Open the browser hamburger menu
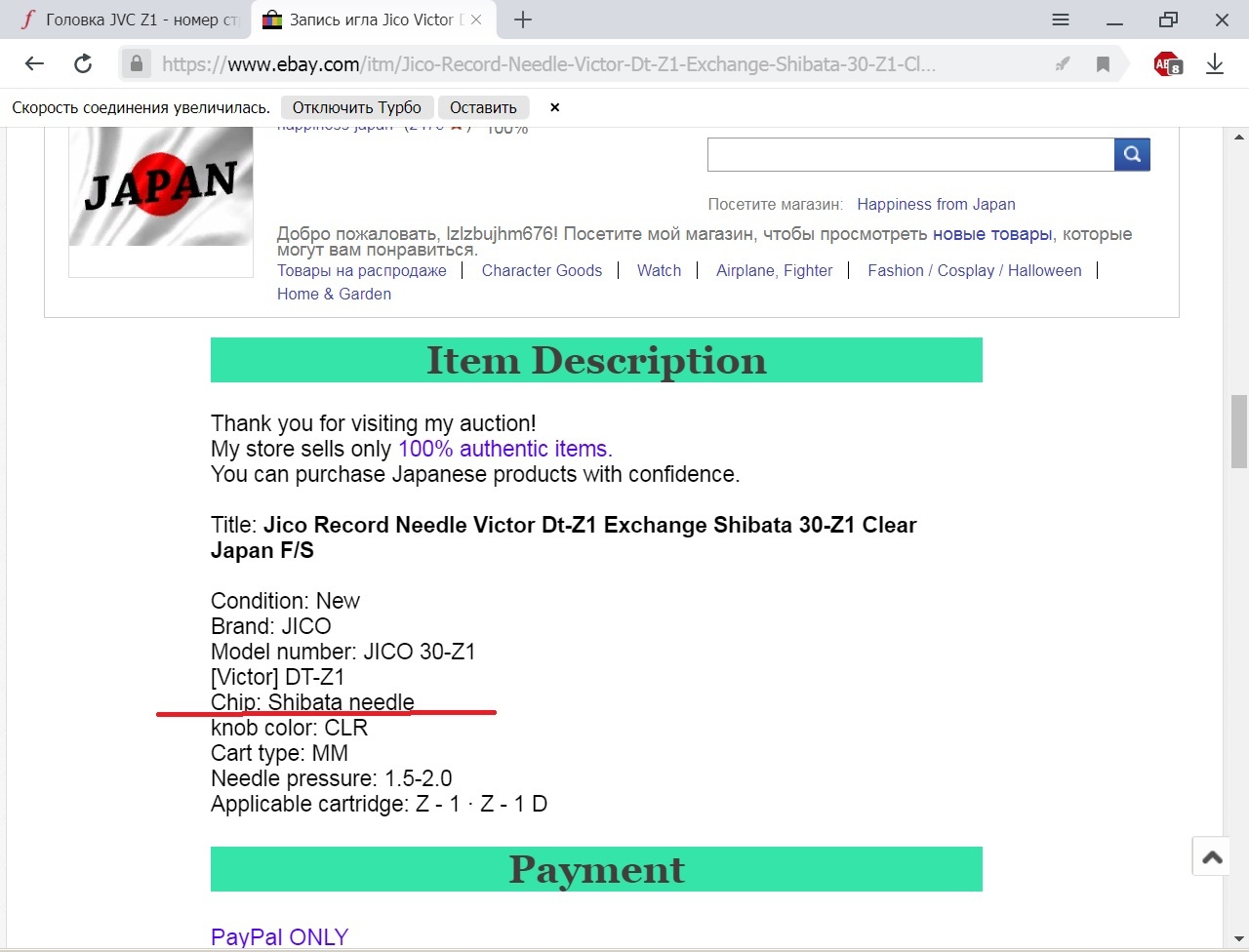Screen dimensions: 1249x952 click(1061, 20)
